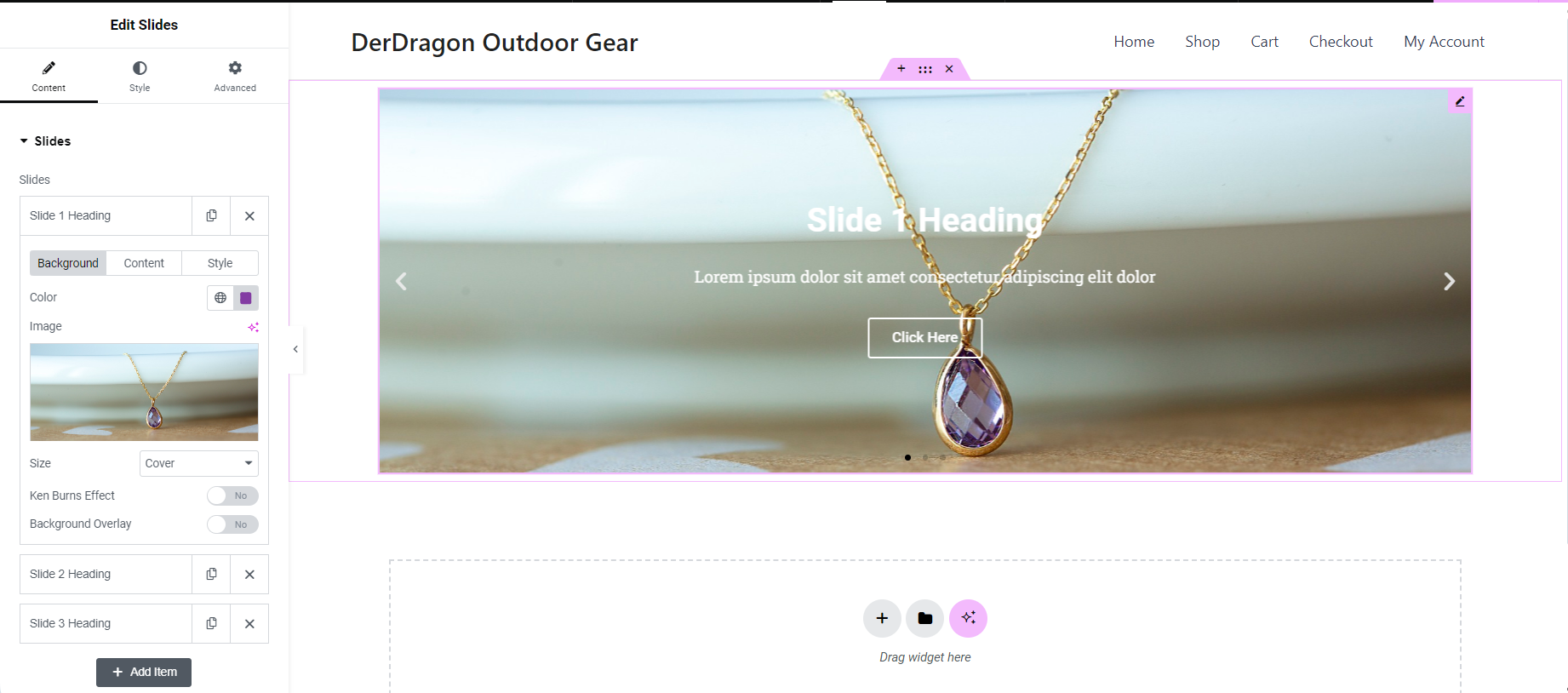
Task: Duplicate the Slide 3 Heading item
Action: click(211, 623)
